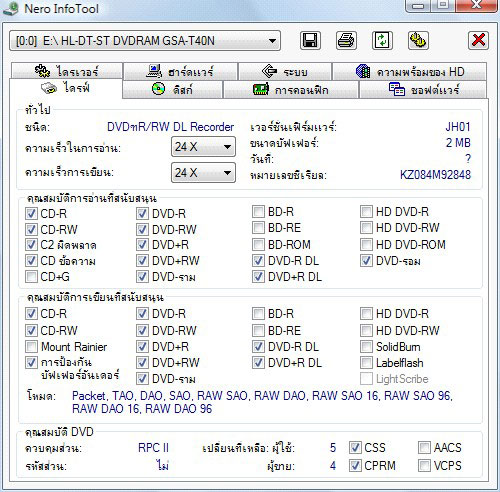Toggle the CPRM checkbox
500x492 pixels.
coord(355,465)
